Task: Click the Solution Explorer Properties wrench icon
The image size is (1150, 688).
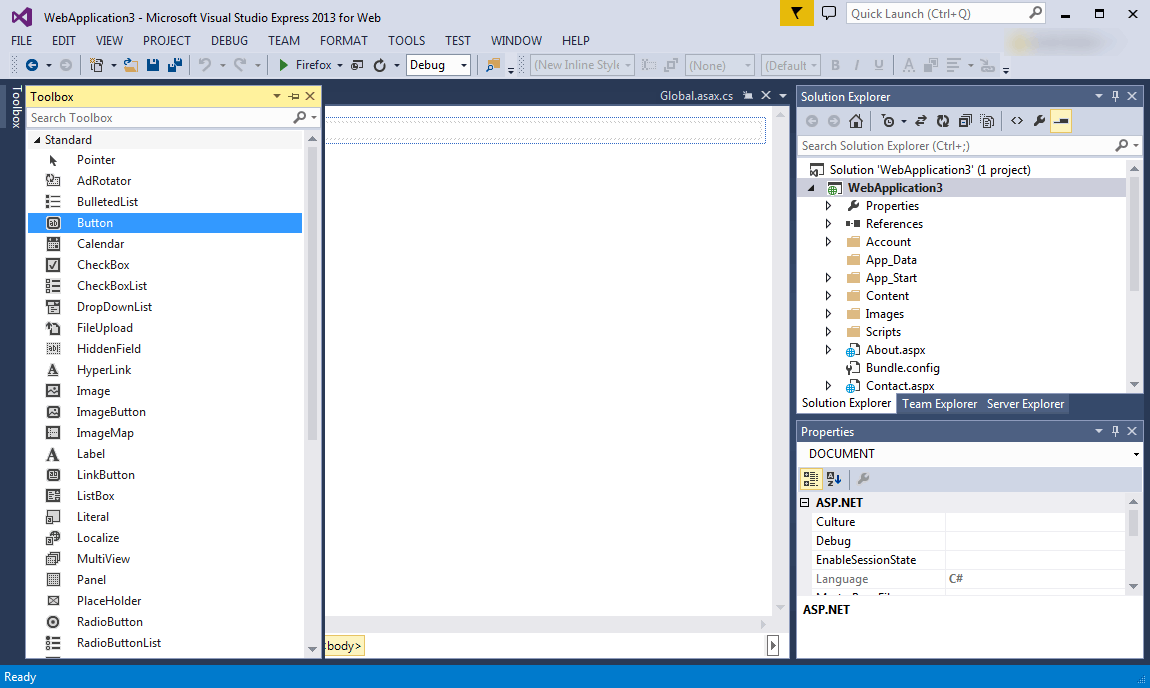Action: click(x=1039, y=121)
